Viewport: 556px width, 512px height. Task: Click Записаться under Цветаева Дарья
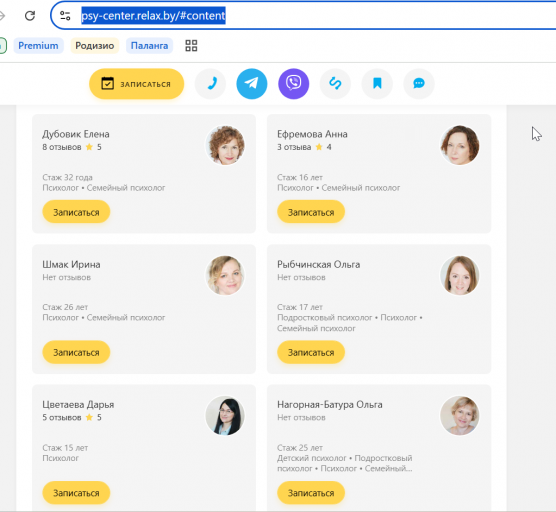(76, 493)
